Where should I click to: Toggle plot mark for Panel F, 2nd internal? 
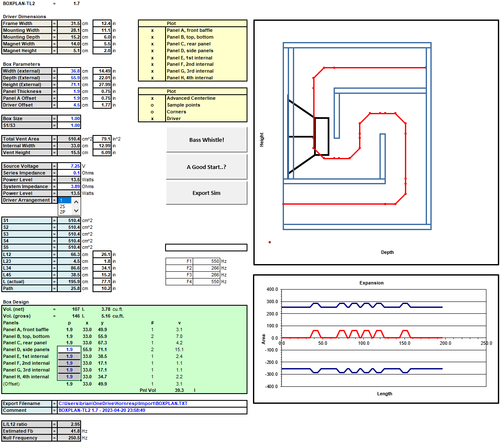pyautogui.click(x=152, y=64)
